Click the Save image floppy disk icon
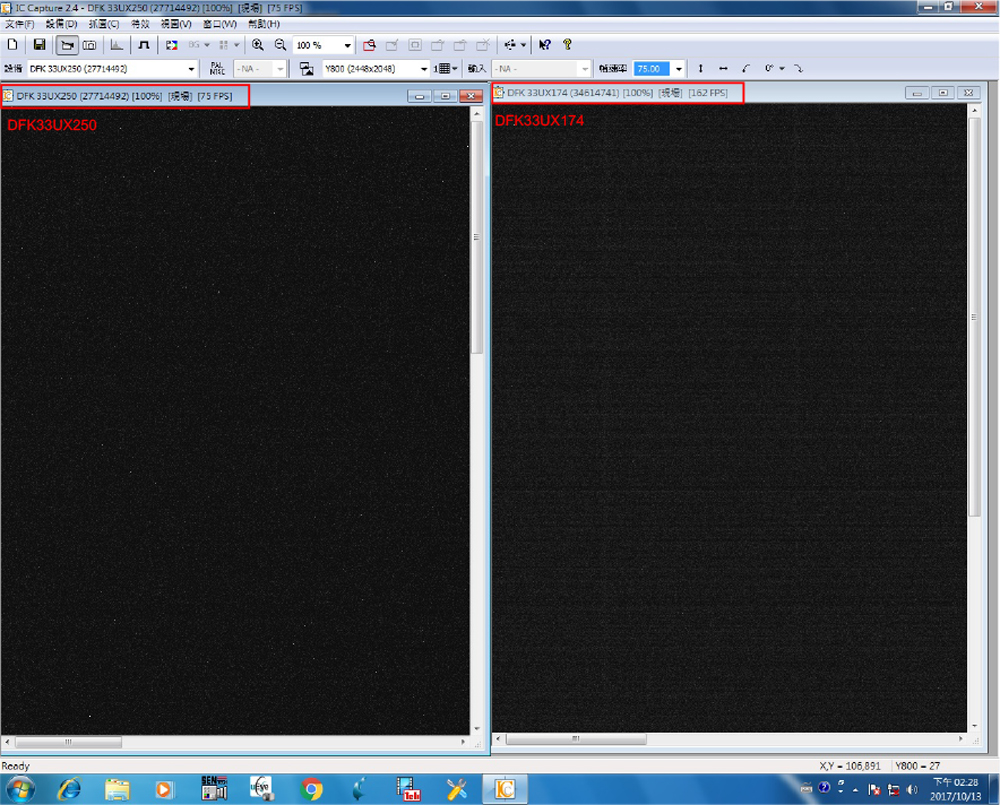 click(39, 45)
